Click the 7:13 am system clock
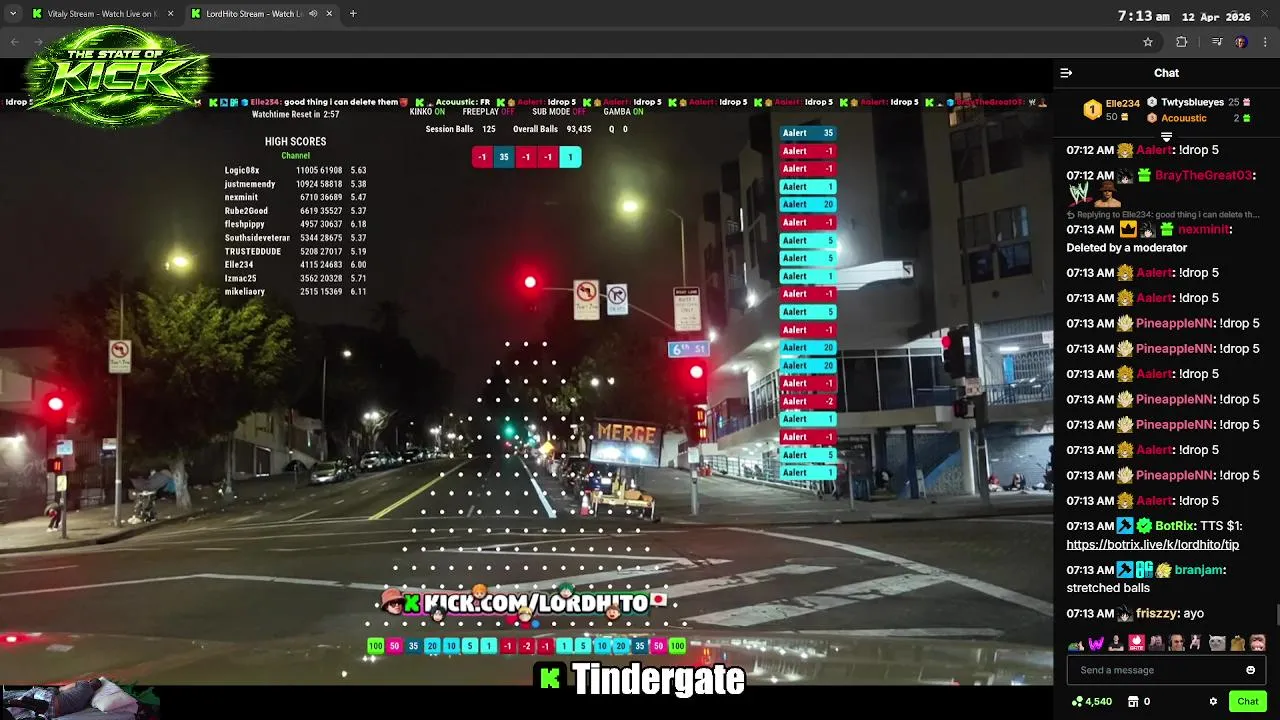Screen dimensions: 1280x720 1143,16
